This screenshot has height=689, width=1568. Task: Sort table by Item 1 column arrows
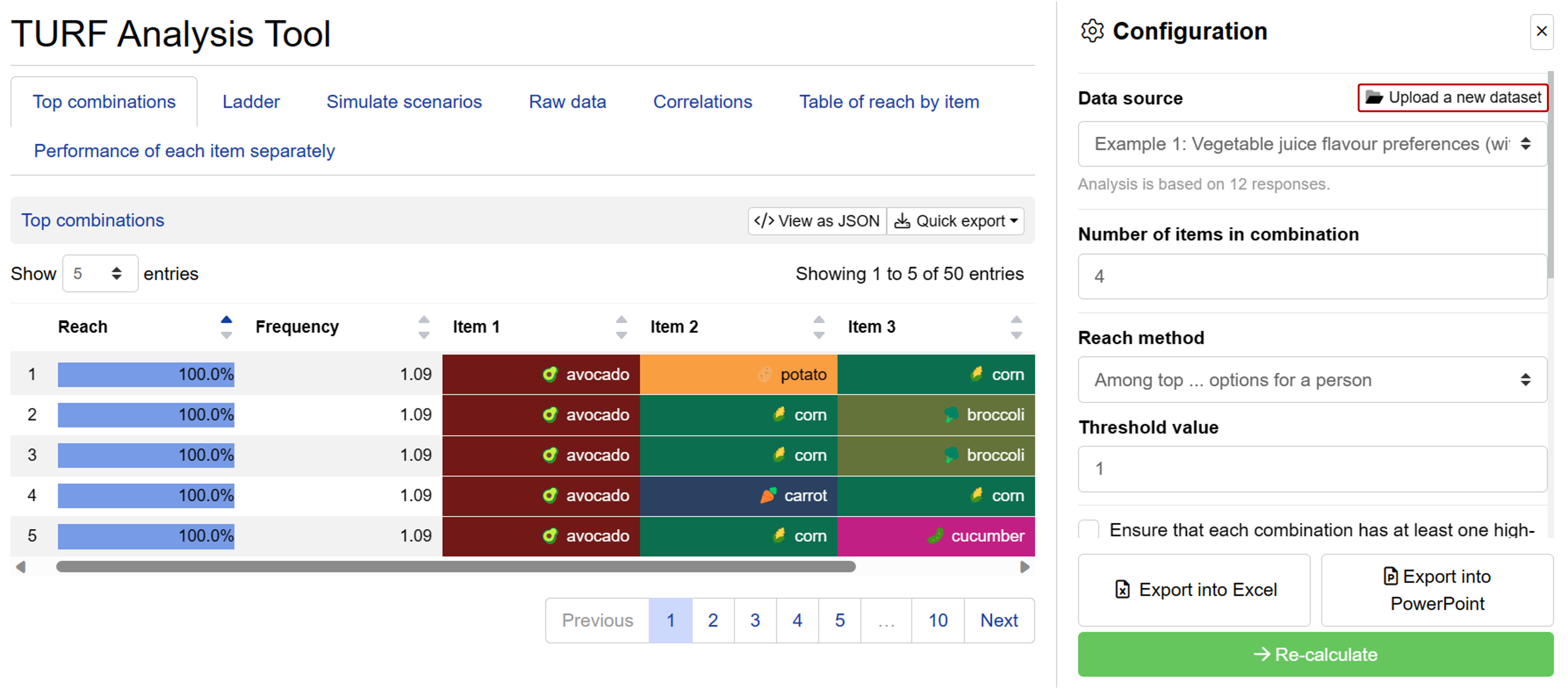(621, 327)
